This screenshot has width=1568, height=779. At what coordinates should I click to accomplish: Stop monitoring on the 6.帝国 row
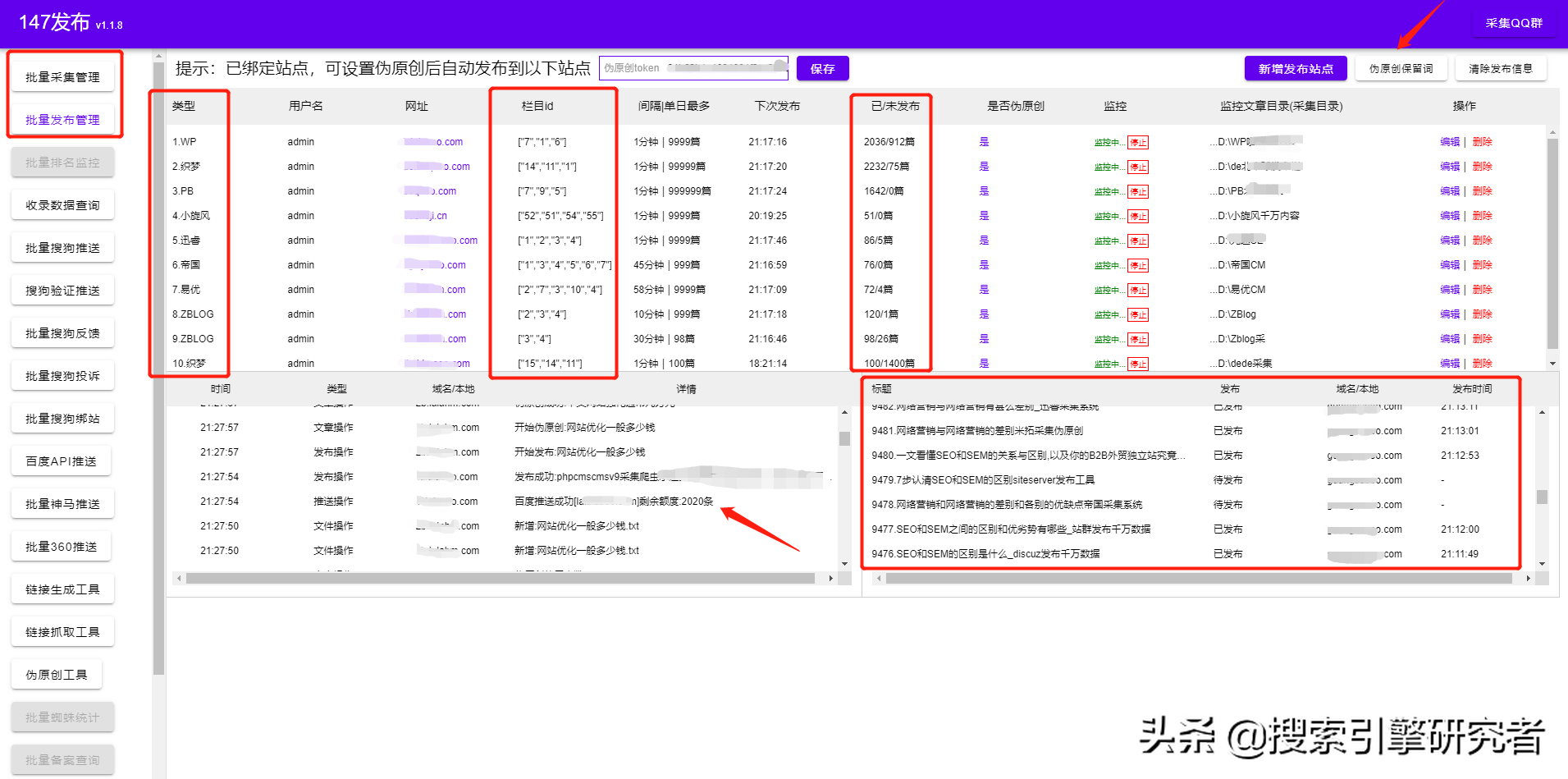tap(1137, 266)
